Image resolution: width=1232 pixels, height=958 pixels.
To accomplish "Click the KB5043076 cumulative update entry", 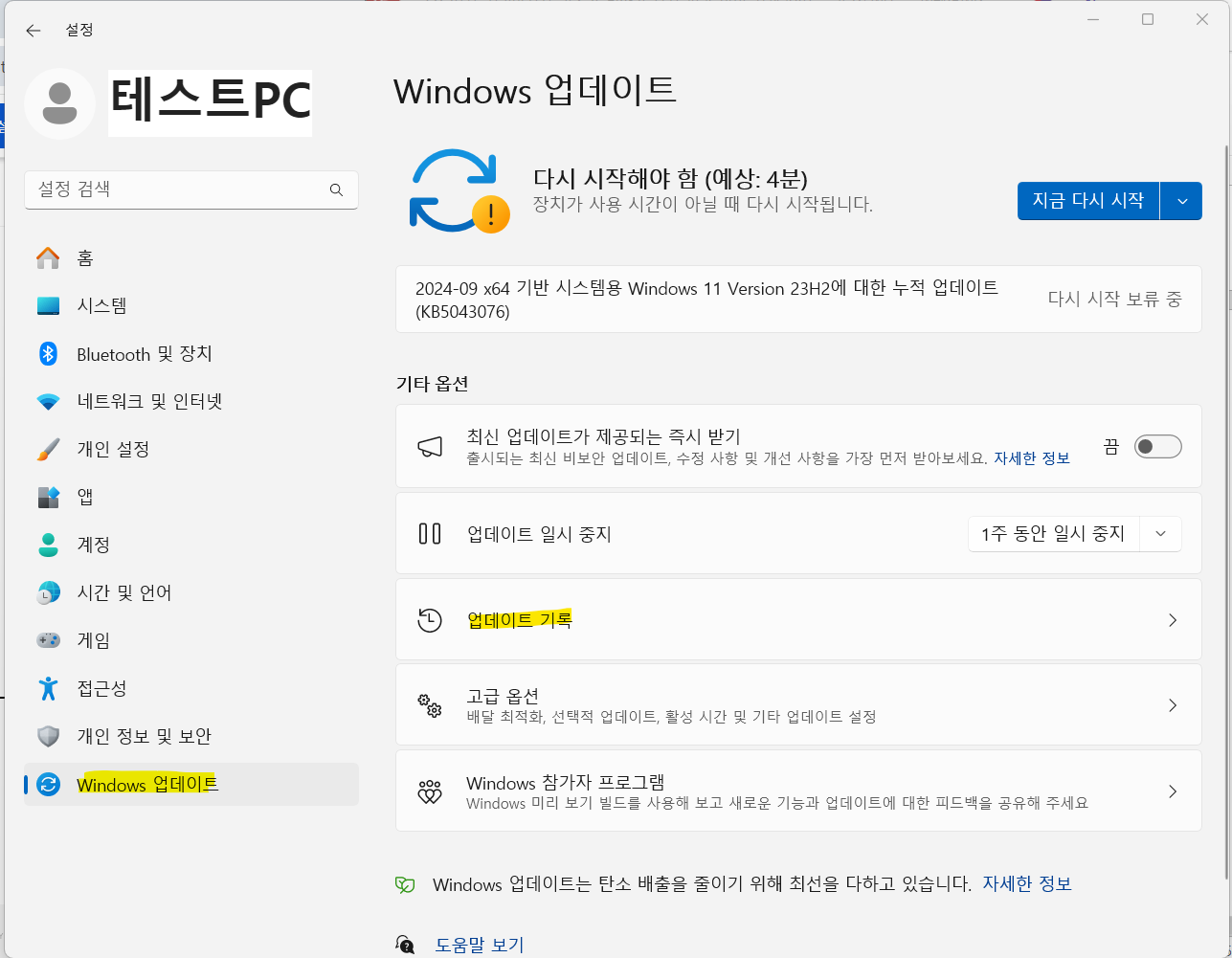I will 798,300.
